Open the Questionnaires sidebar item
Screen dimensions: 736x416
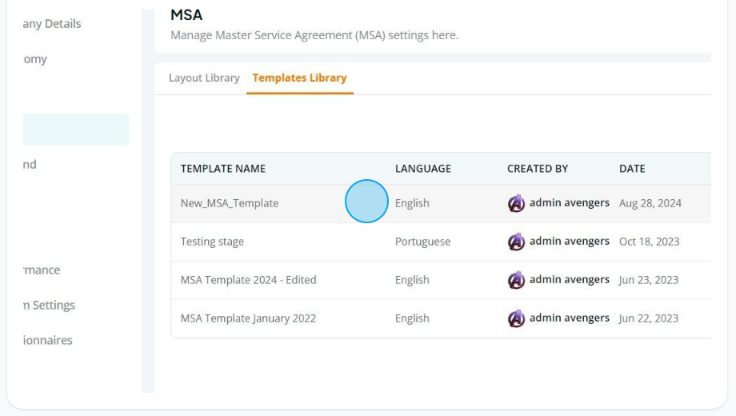pos(47,340)
